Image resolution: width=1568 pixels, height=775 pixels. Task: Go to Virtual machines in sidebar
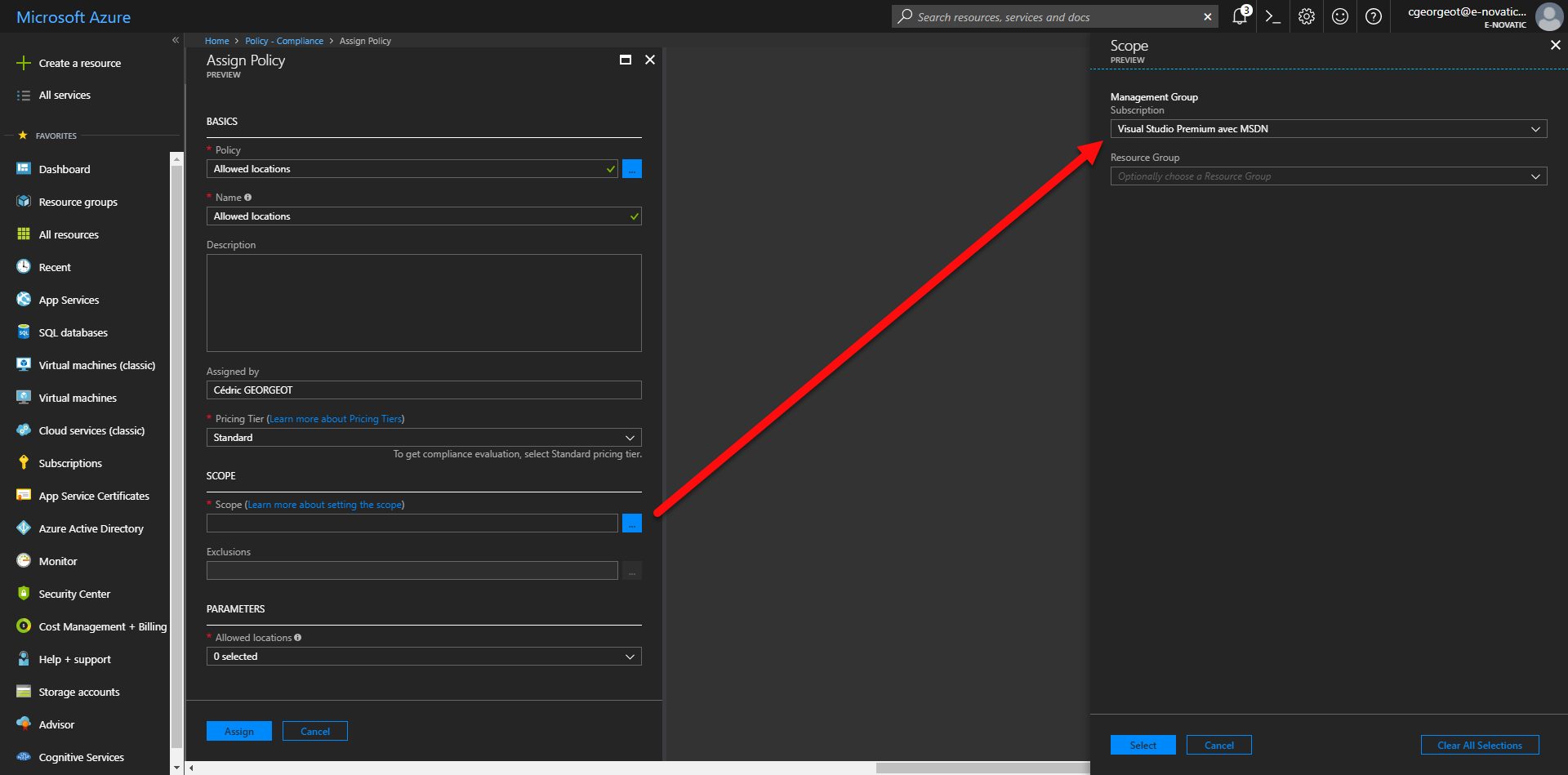click(78, 399)
